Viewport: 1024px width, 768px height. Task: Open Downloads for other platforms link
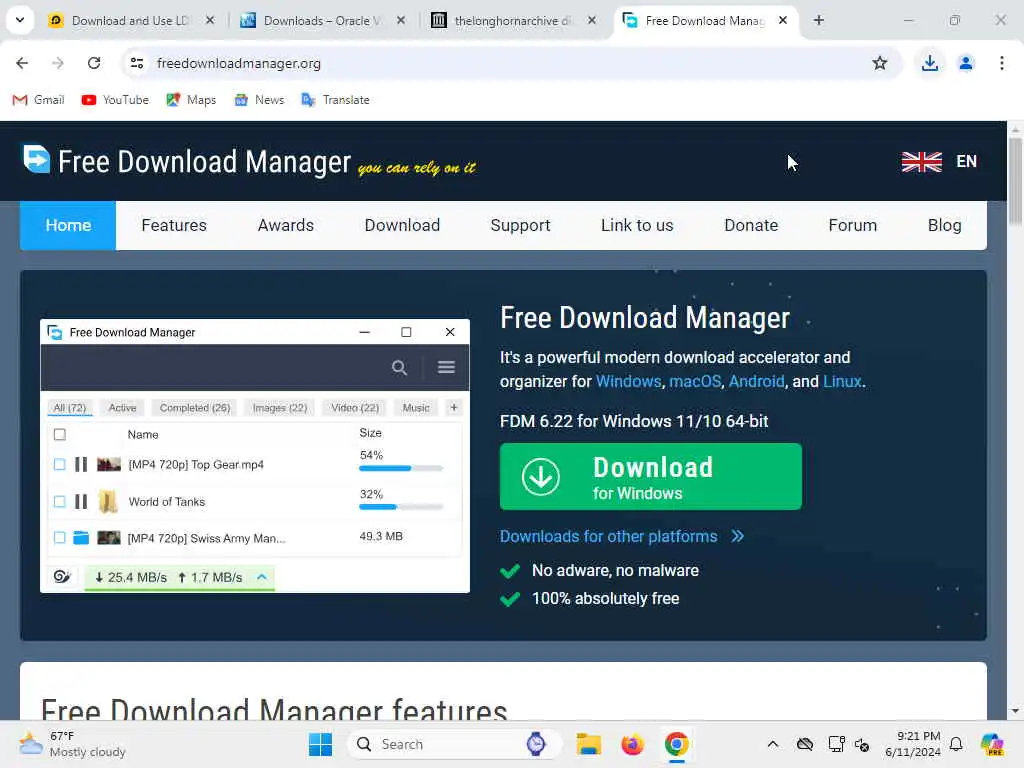coord(622,536)
